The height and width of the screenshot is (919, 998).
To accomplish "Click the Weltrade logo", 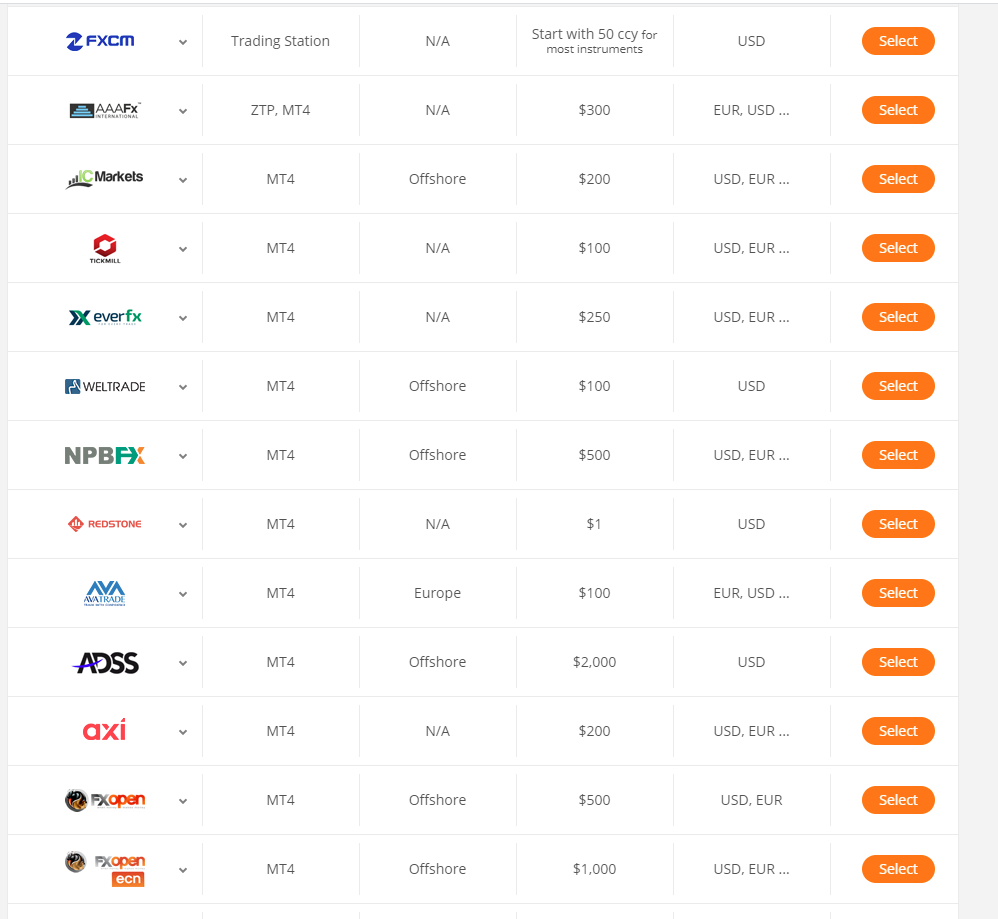I will 105,386.
